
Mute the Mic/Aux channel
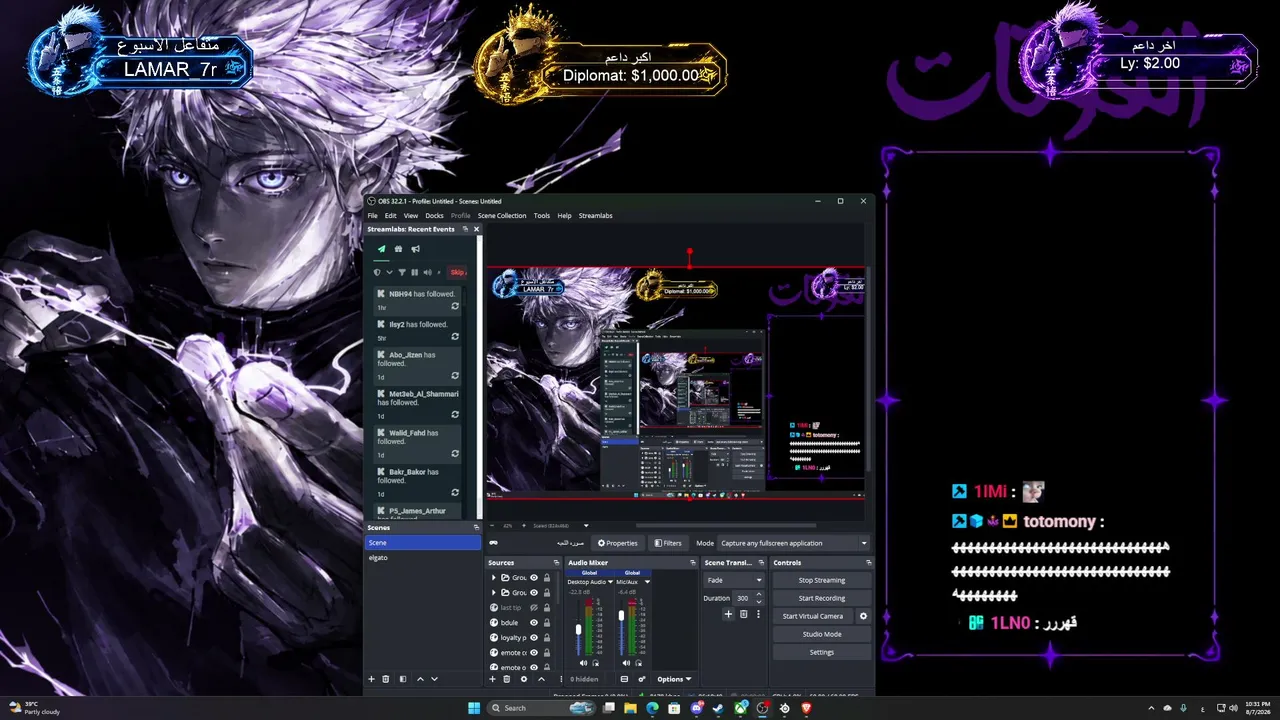[626, 663]
